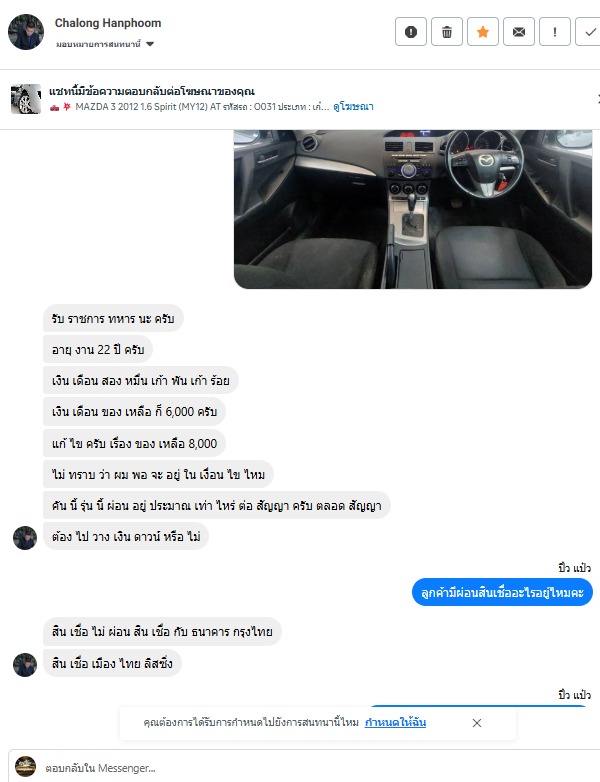Screen dimensions: 600x782
Task: Click the page avatar beside reply box
Action: tap(25, 767)
